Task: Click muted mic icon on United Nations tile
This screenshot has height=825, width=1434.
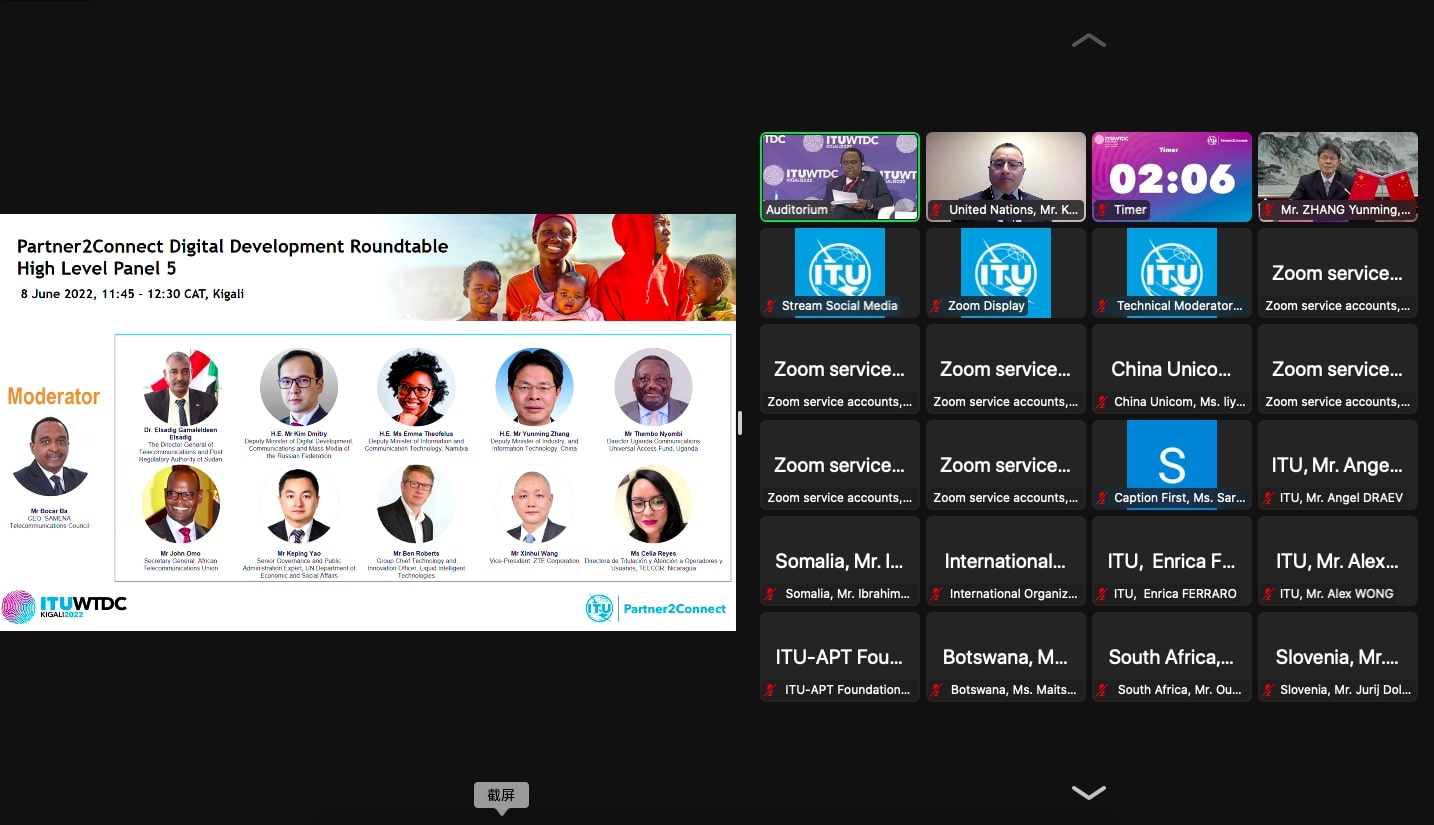Action: (937, 210)
